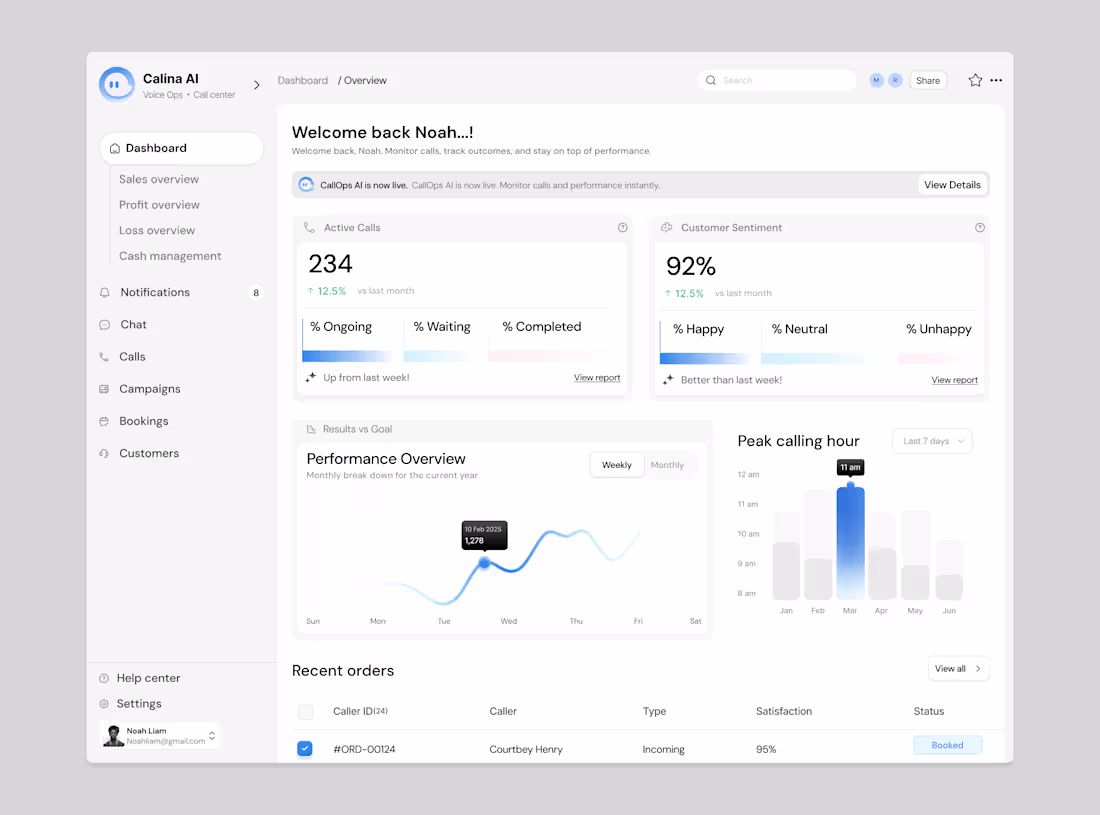Click View Details on the CallOps banner
1100x815 pixels.
coord(952,184)
